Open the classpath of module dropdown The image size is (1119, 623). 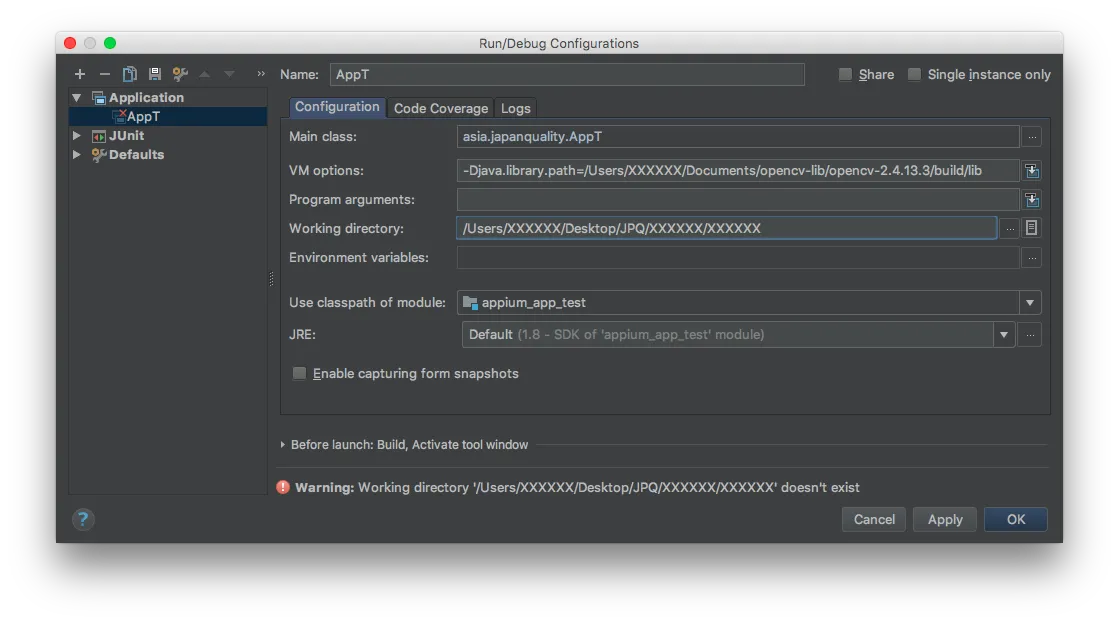tap(1029, 302)
